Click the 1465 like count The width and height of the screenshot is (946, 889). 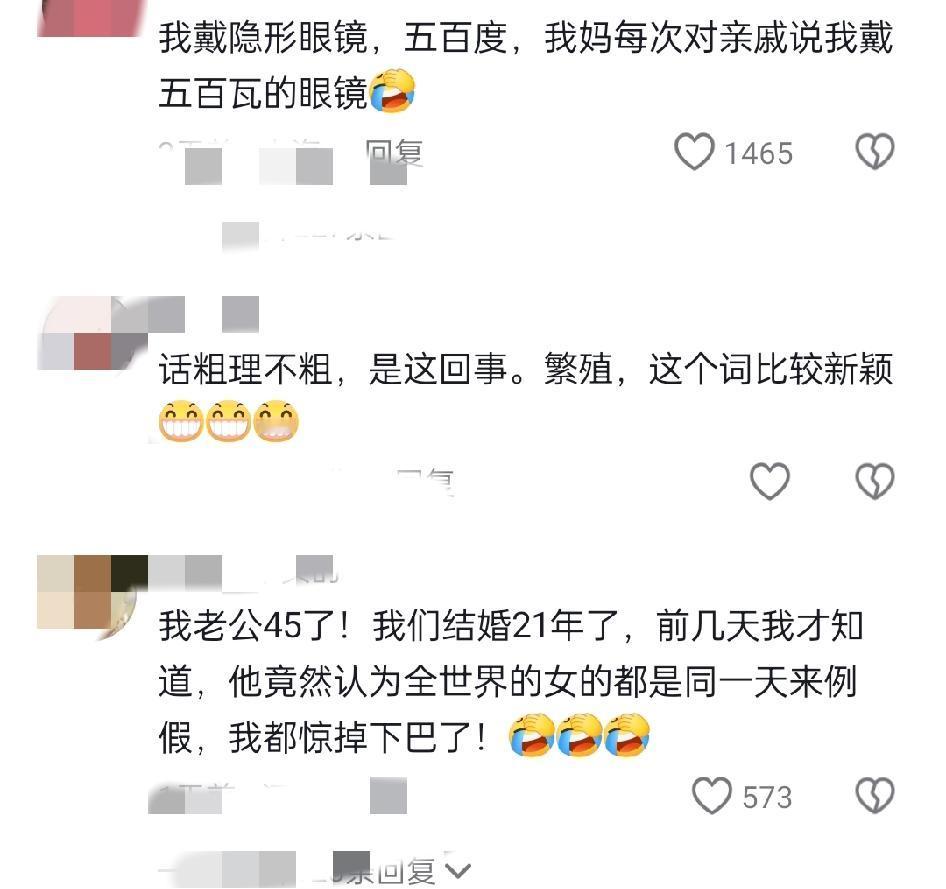[759, 153]
